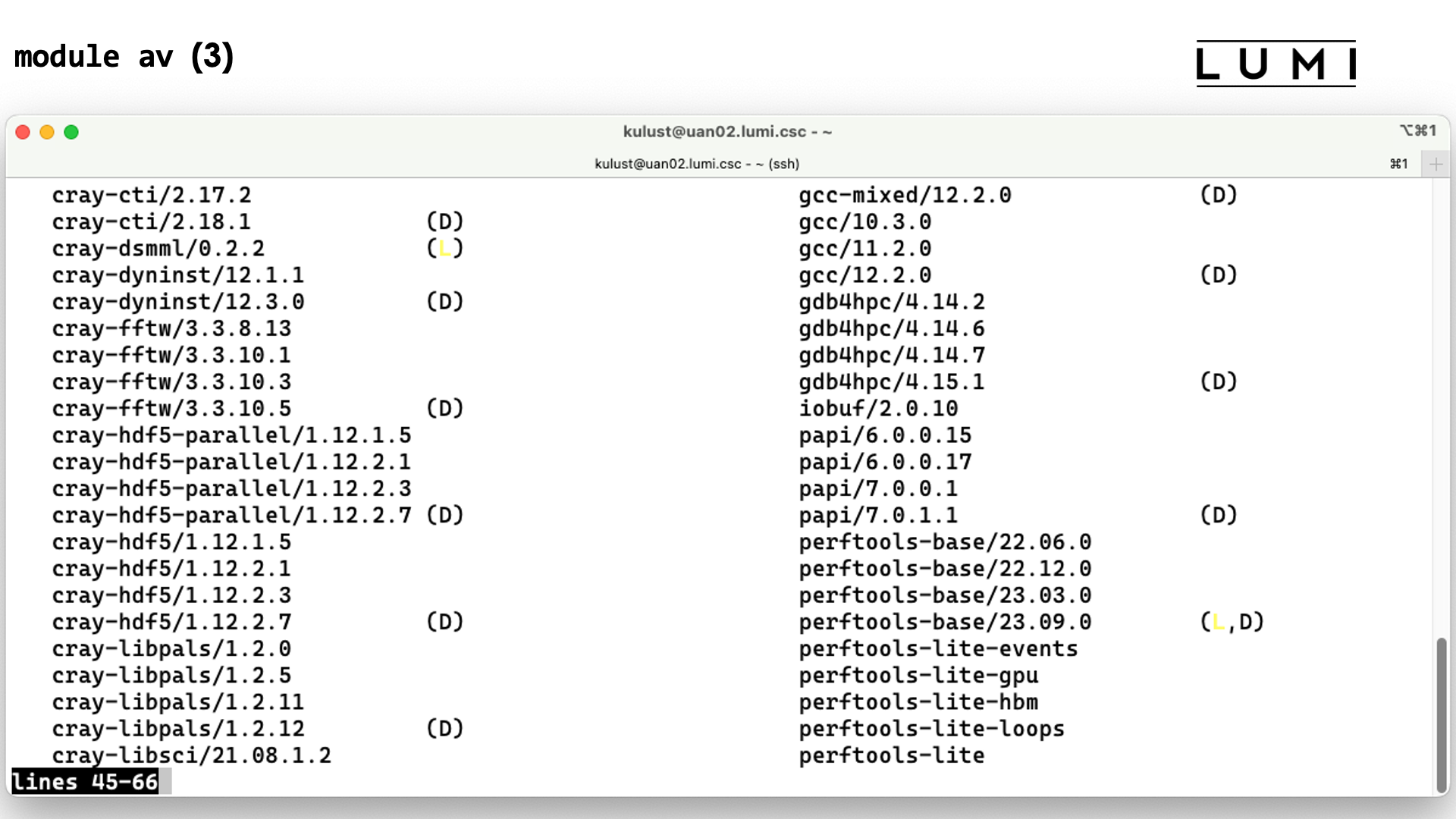Click the window title 'kulust@uan02.lumi.csc - ~'
The image size is (1456, 819).
727,132
